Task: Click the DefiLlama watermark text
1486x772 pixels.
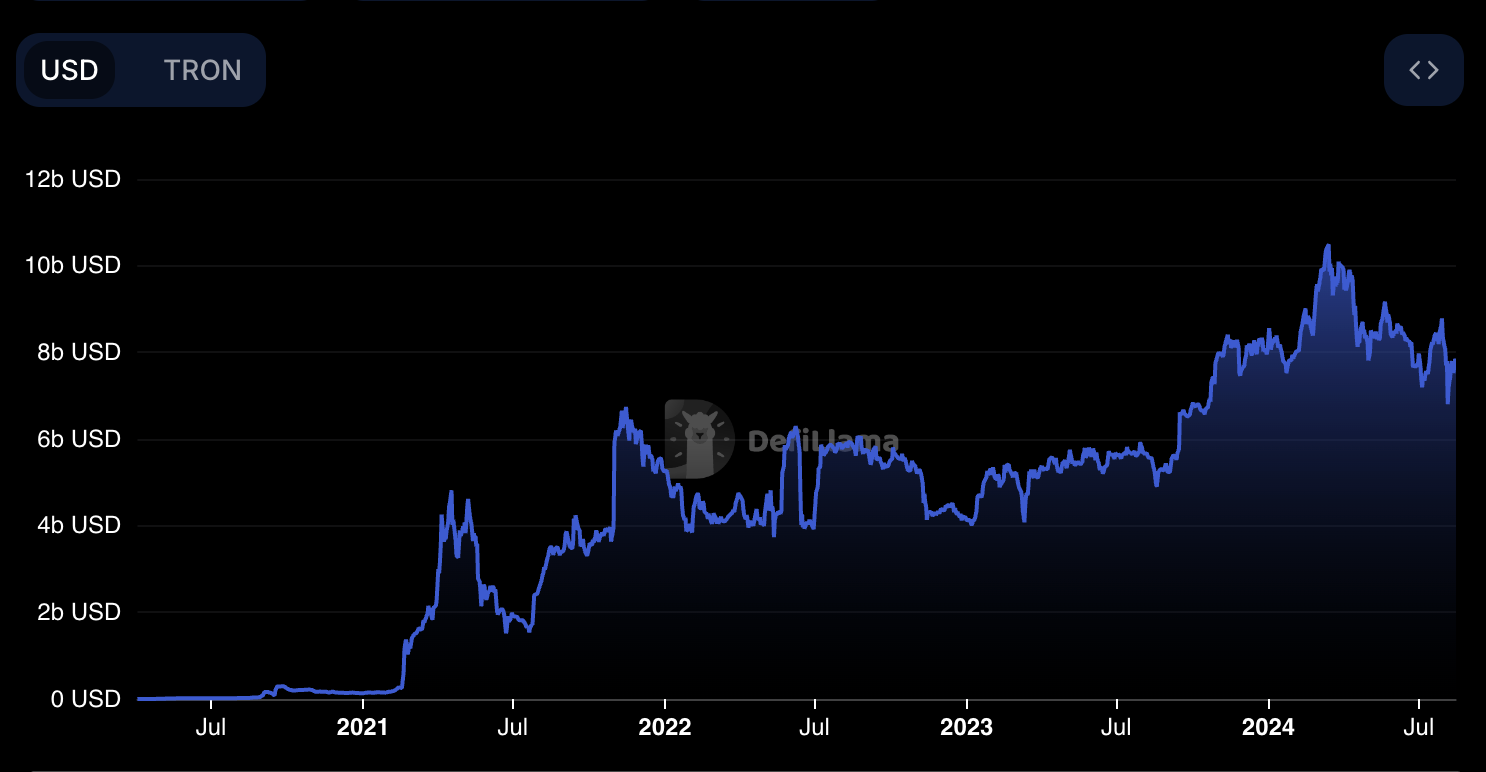Action: [x=823, y=442]
